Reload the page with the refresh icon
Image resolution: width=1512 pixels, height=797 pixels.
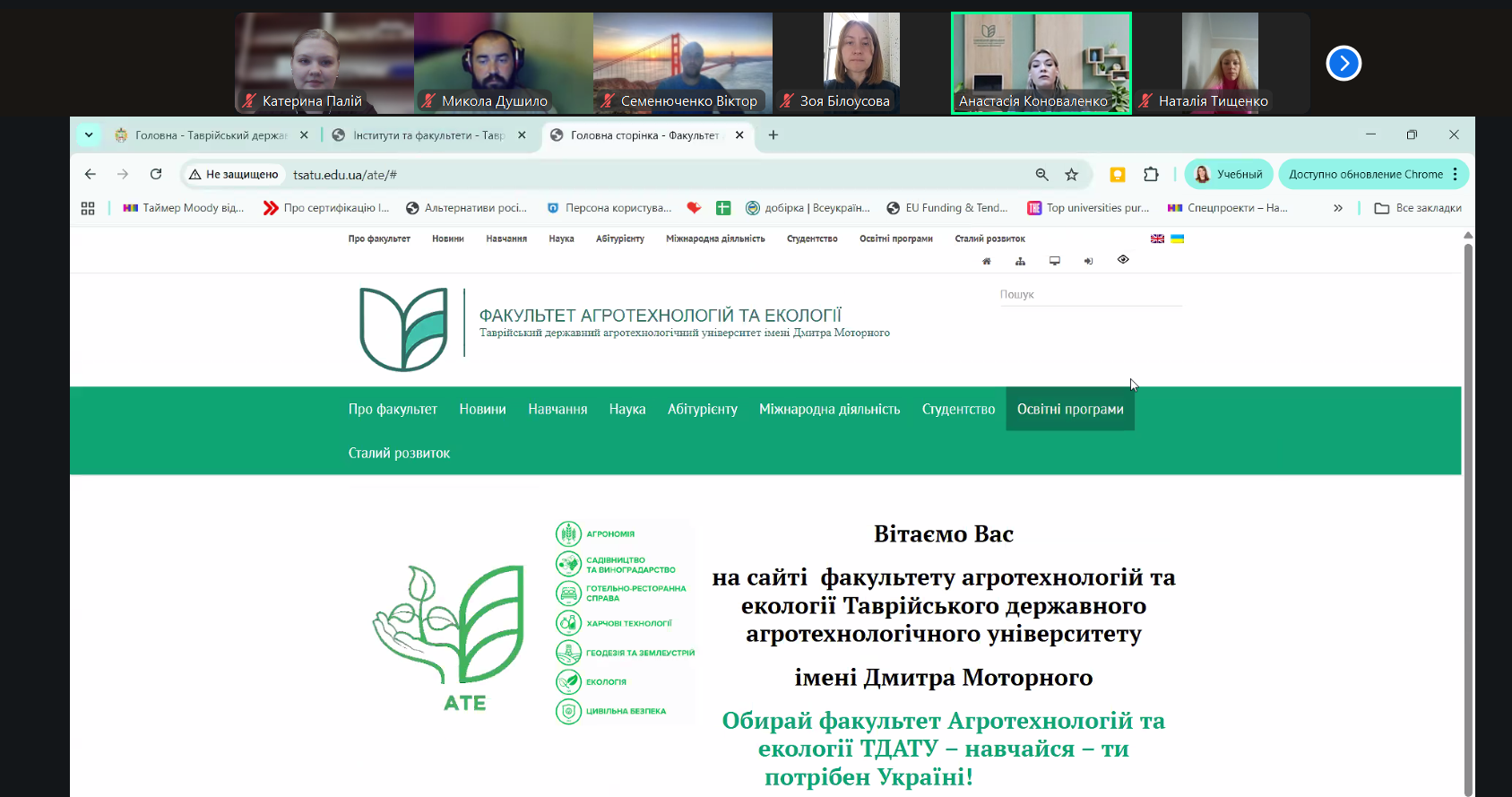(156, 174)
